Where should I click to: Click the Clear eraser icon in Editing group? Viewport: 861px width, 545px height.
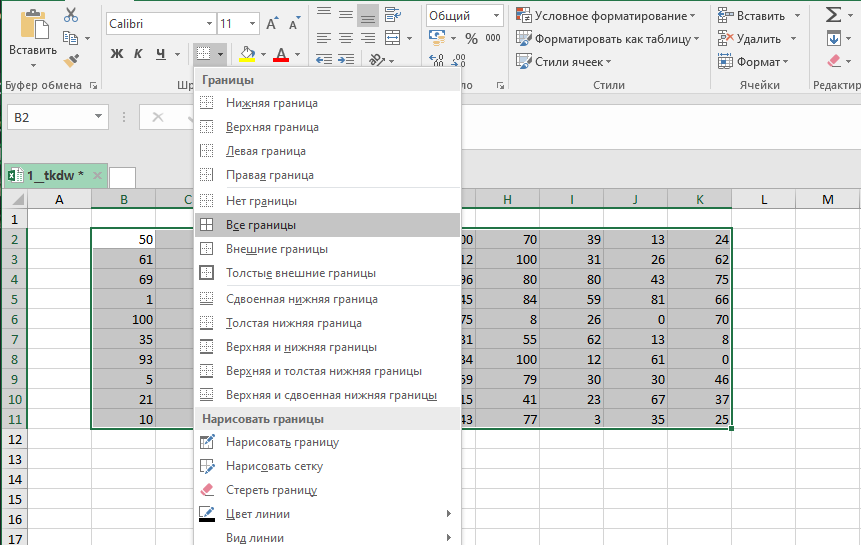click(833, 62)
